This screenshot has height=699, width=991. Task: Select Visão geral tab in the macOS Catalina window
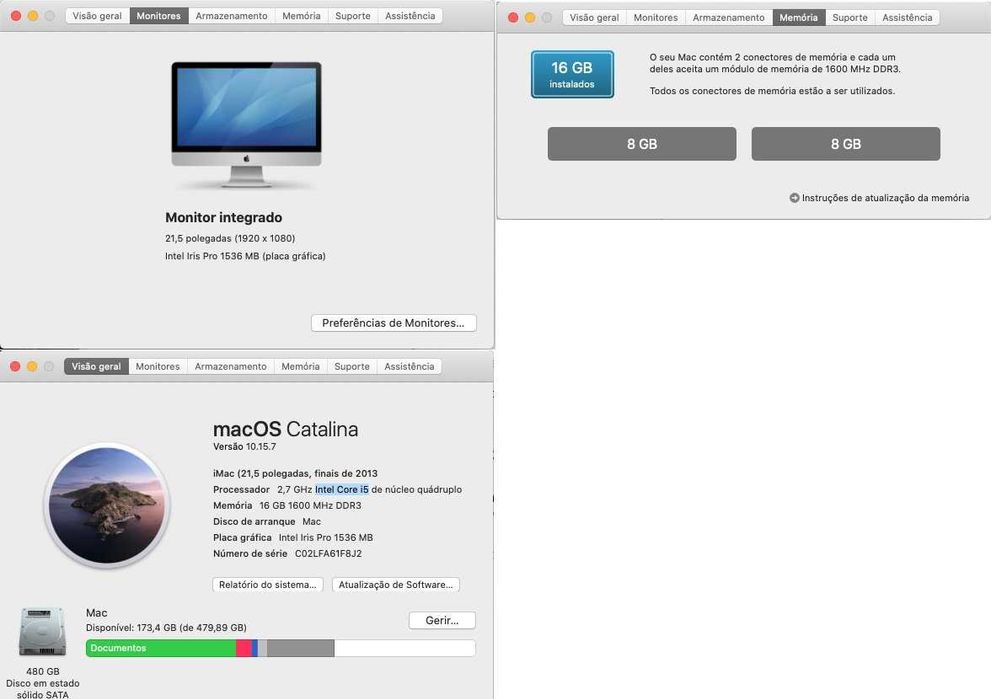[96, 367]
